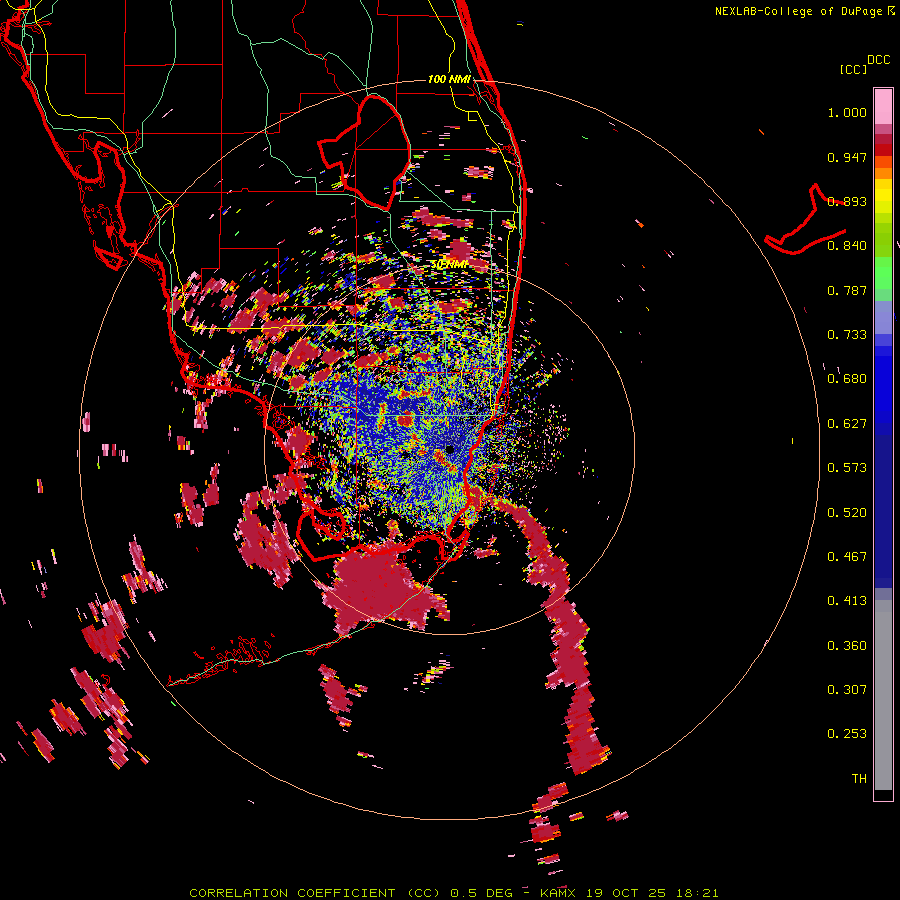Select the 0.627 color scale value
This screenshot has width=900, height=900.
click(x=847, y=424)
